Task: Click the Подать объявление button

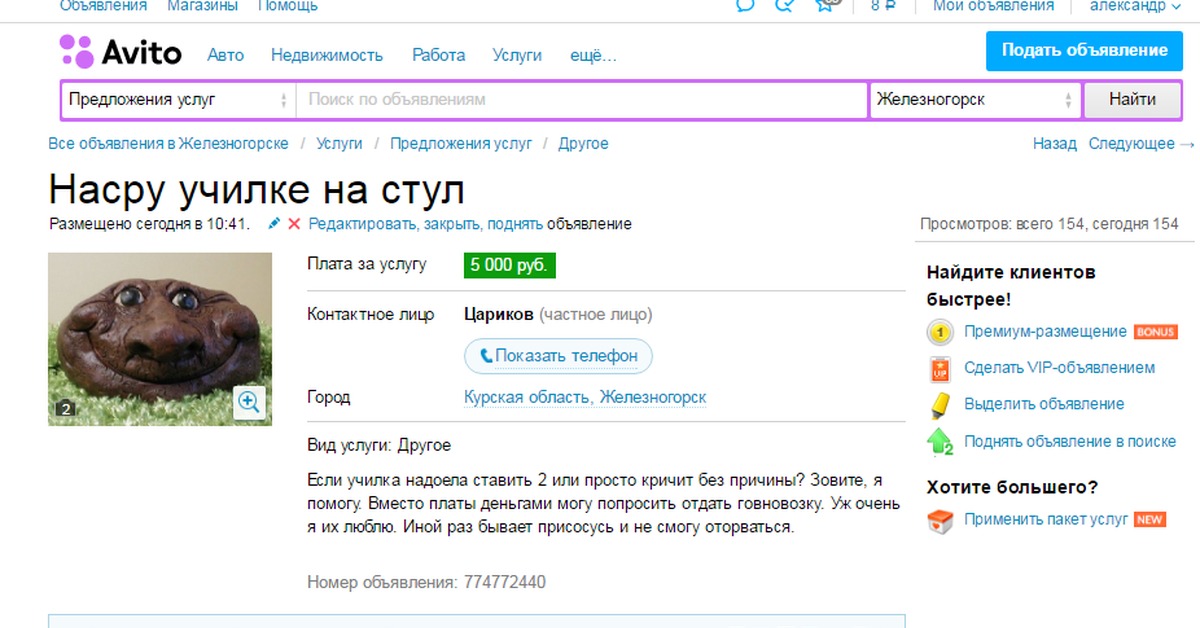Action: tap(1084, 51)
